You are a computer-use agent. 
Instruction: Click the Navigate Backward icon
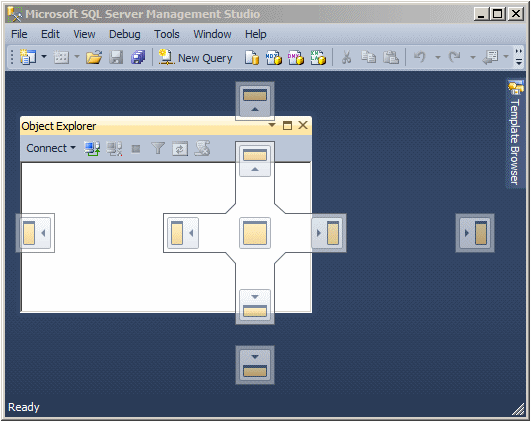pyautogui.click(x=490, y=57)
